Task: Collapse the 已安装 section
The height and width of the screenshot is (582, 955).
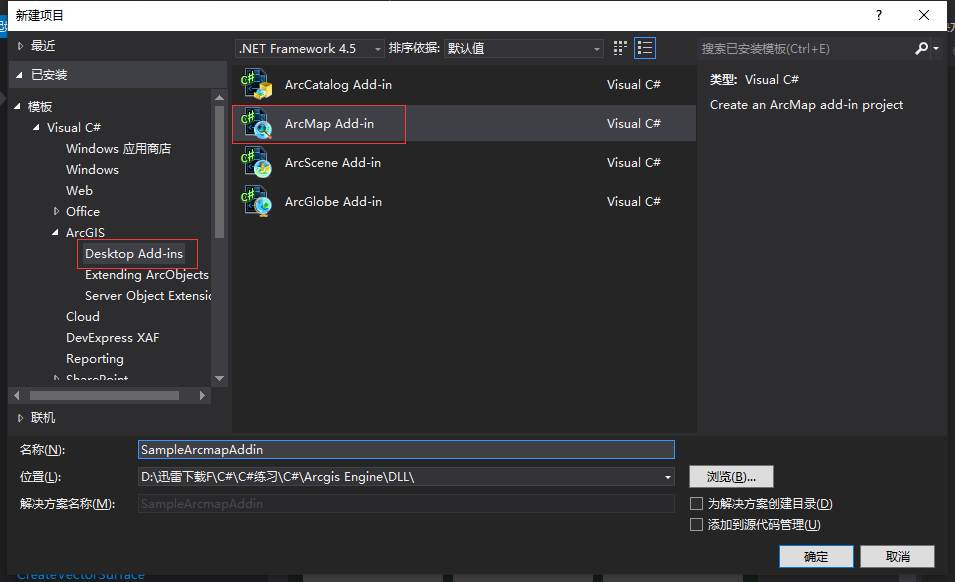Action: [19, 75]
